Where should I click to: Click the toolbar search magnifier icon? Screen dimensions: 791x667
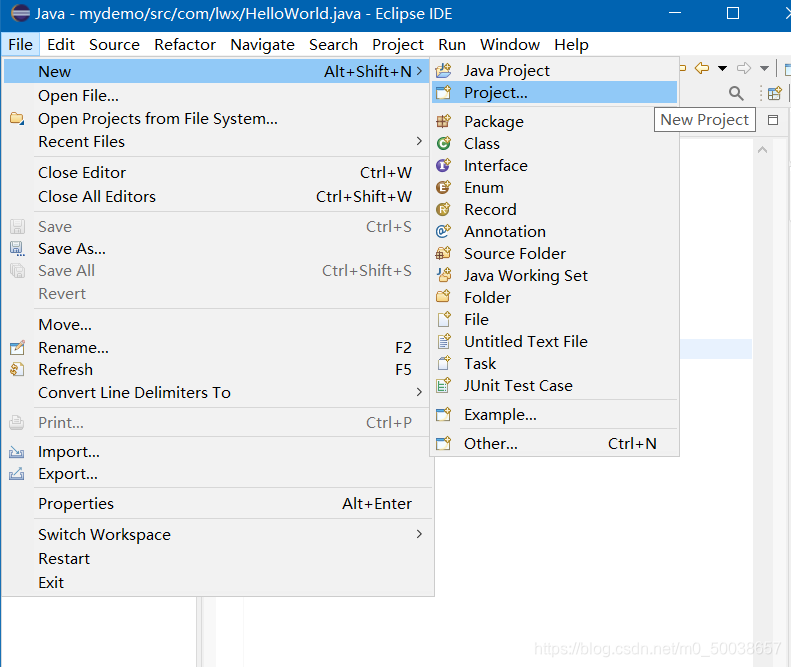point(736,93)
